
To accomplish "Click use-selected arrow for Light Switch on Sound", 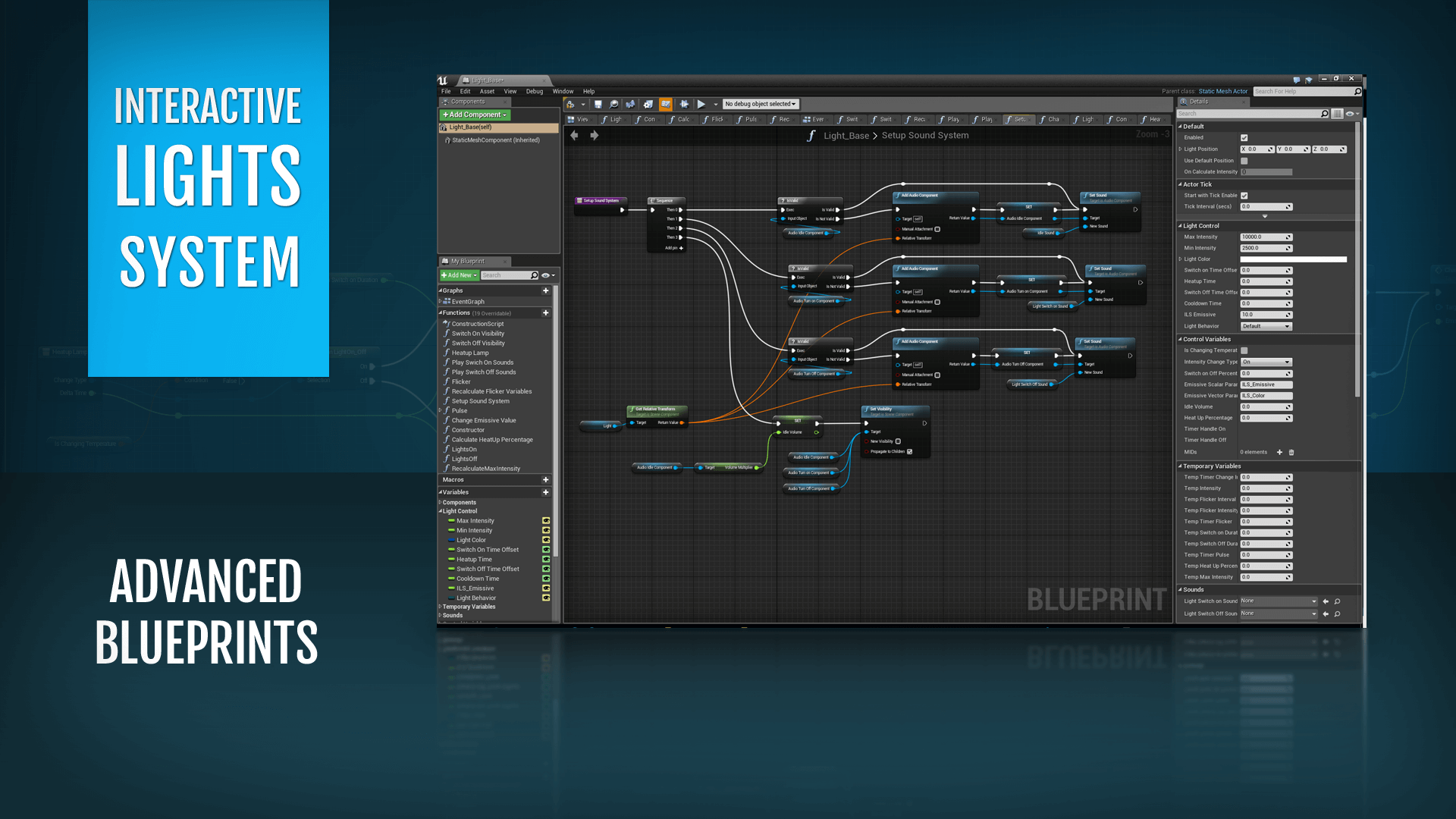I will point(1326,601).
